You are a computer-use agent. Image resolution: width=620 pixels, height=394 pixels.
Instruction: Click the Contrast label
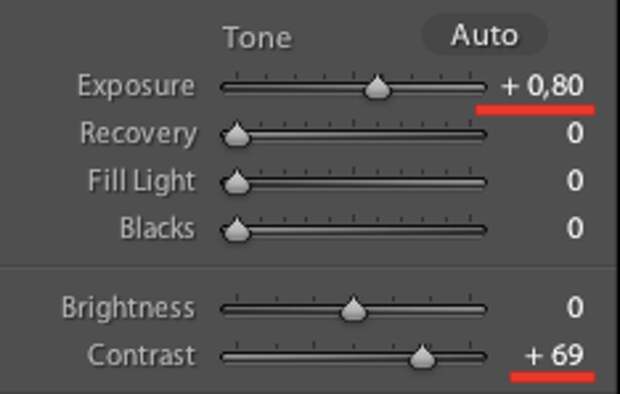click(141, 355)
